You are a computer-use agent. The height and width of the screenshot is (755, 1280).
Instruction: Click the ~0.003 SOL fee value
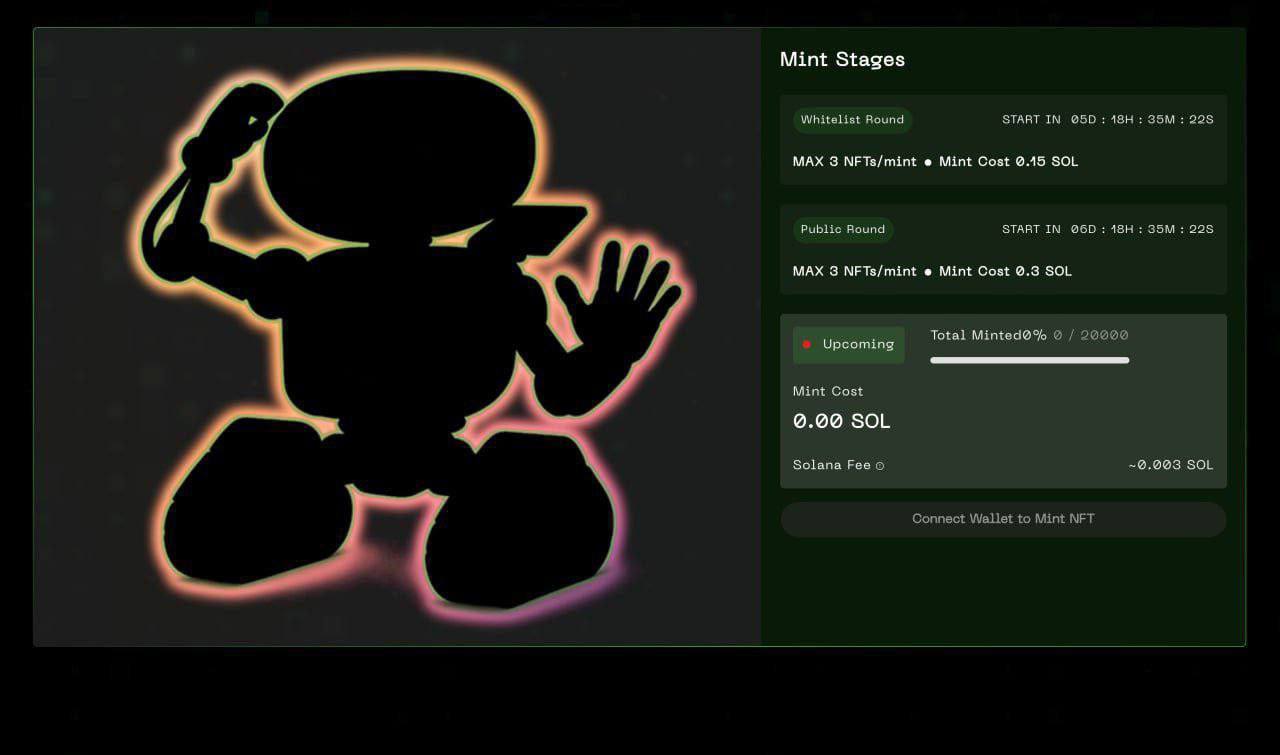[x=1171, y=465]
